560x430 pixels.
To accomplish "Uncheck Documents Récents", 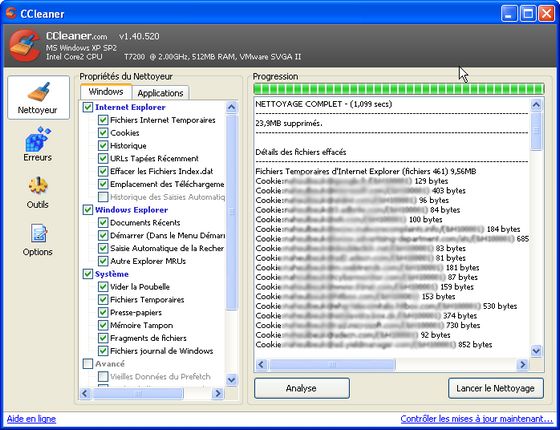I will 103,222.
